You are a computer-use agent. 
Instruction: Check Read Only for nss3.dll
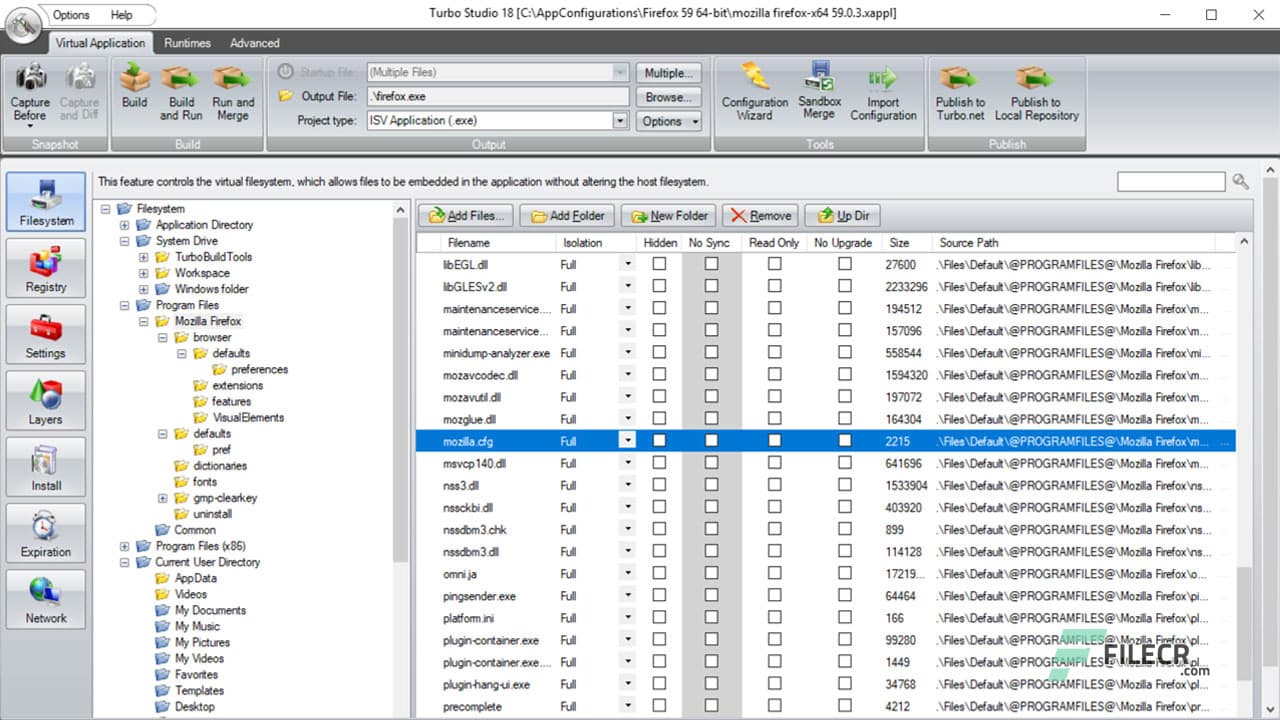(774, 485)
